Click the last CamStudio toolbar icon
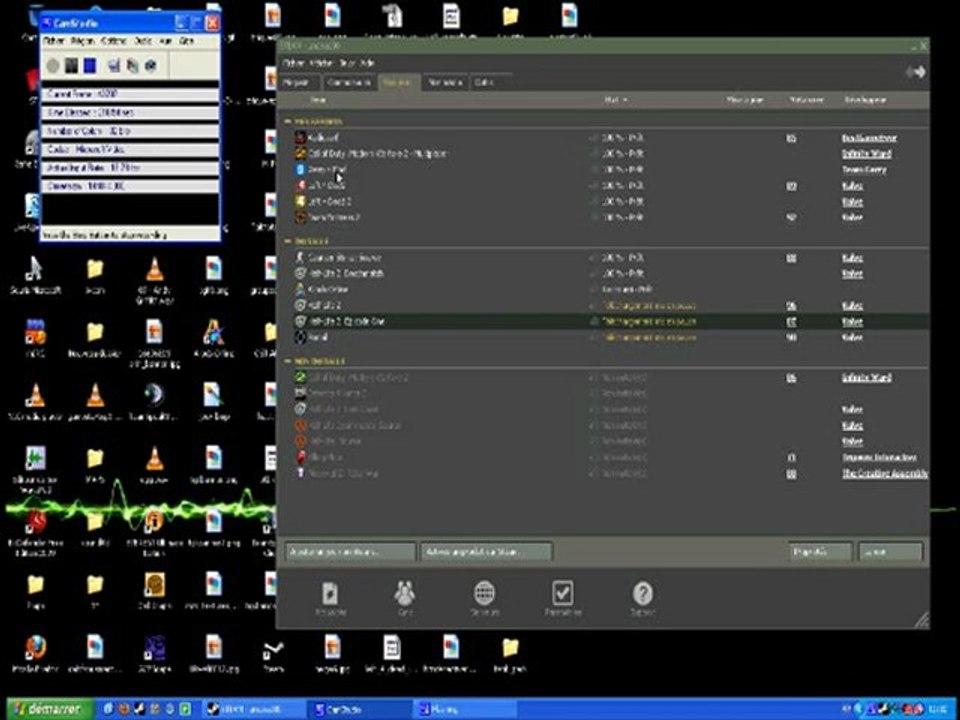This screenshot has width=960, height=720. (x=151, y=66)
